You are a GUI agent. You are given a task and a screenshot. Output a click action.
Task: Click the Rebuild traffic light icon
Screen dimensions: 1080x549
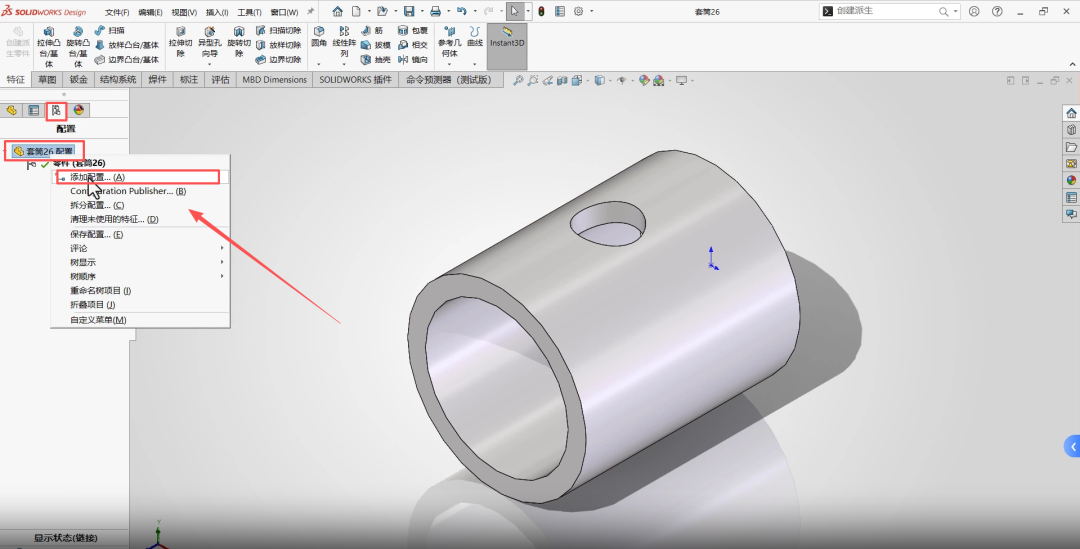(x=541, y=11)
